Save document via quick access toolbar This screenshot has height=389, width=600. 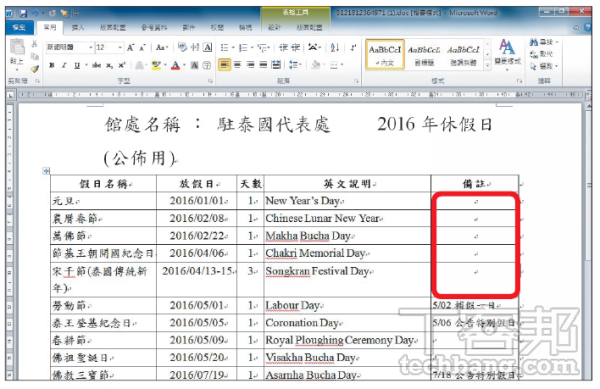[23, 14]
